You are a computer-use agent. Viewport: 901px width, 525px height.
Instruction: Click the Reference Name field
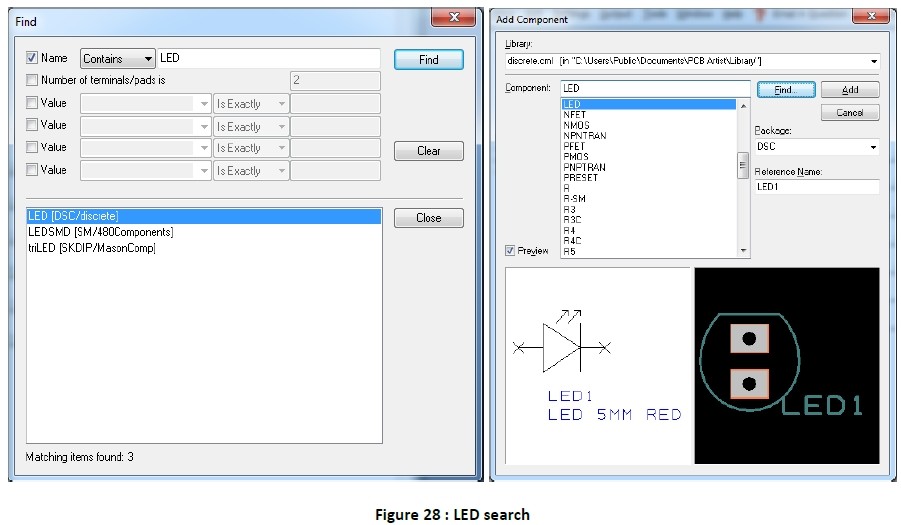pos(815,187)
